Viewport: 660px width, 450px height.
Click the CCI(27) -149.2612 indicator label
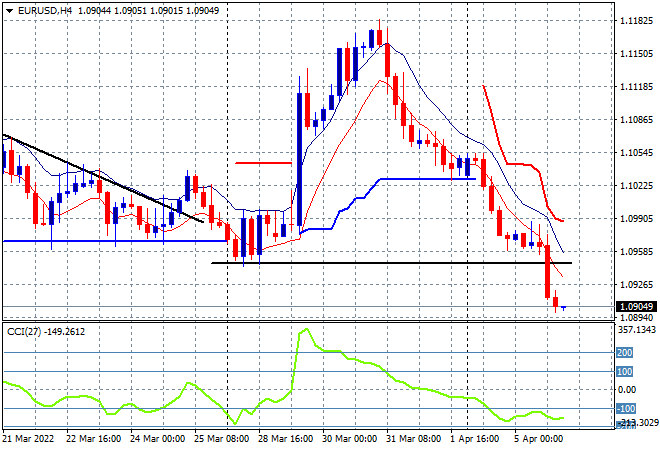(46, 332)
